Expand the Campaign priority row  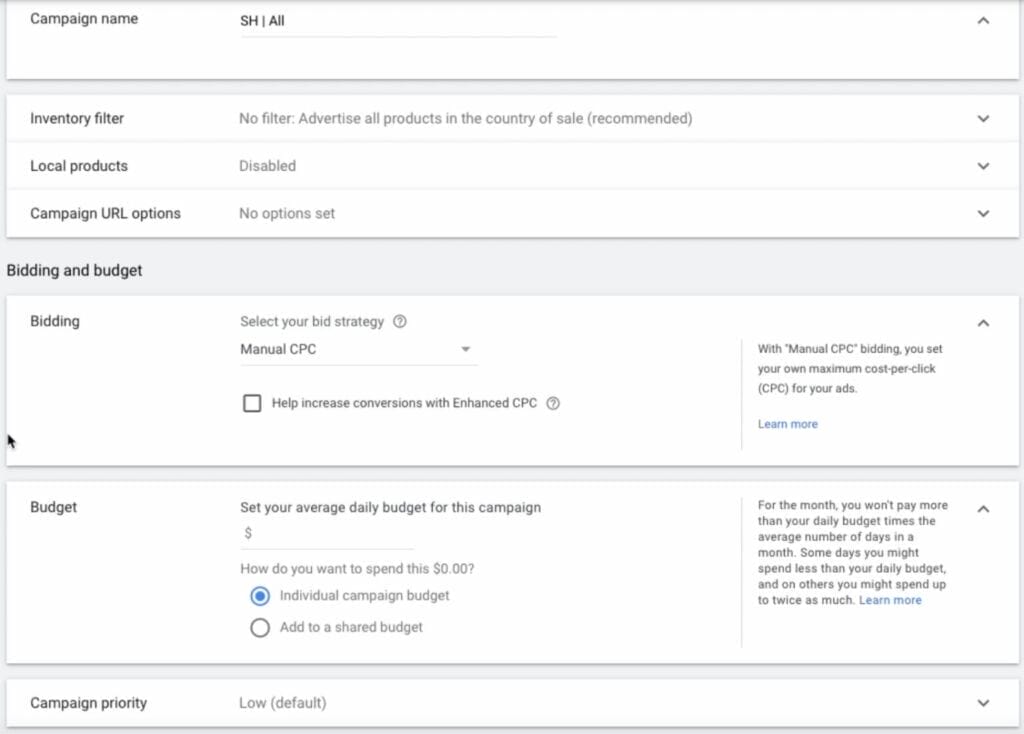click(983, 703)
